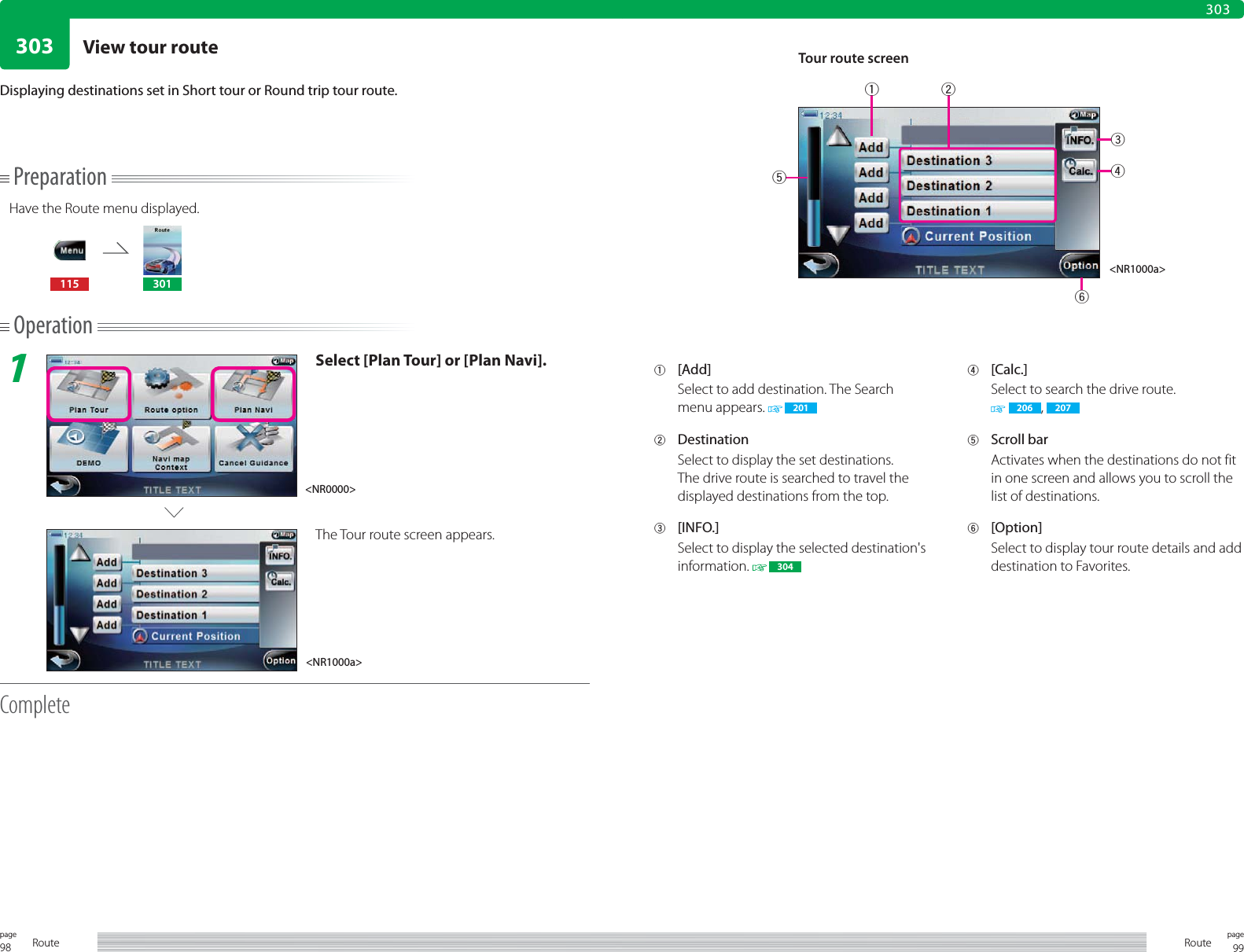The height and width of the screenshot is (952, 1244).
Task: Click scroll-down arrow on large Tour route screen
Action: tap(838, 234)
